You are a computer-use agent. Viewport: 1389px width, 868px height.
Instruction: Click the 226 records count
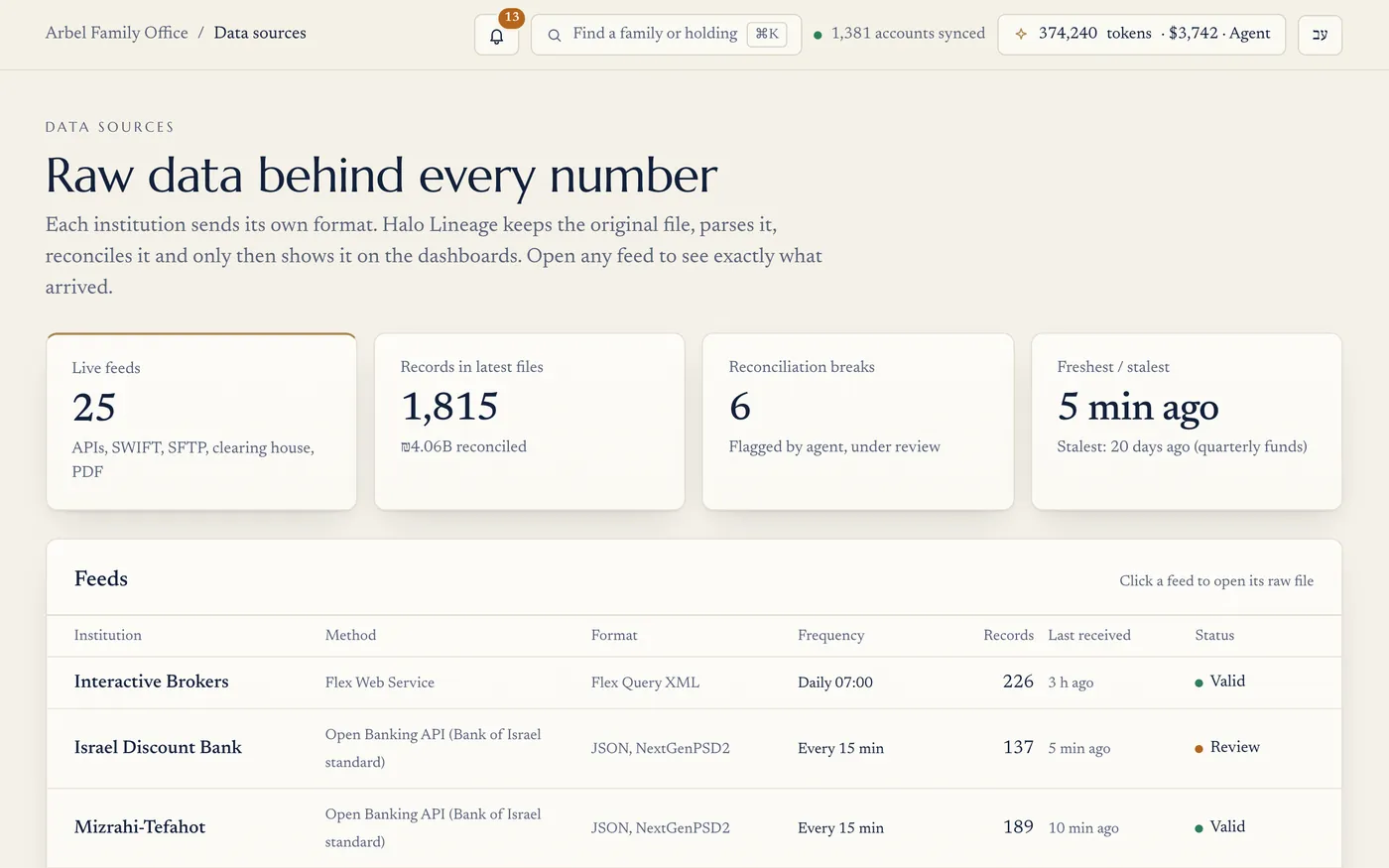pyautogui.click(x=1018, y=682)
